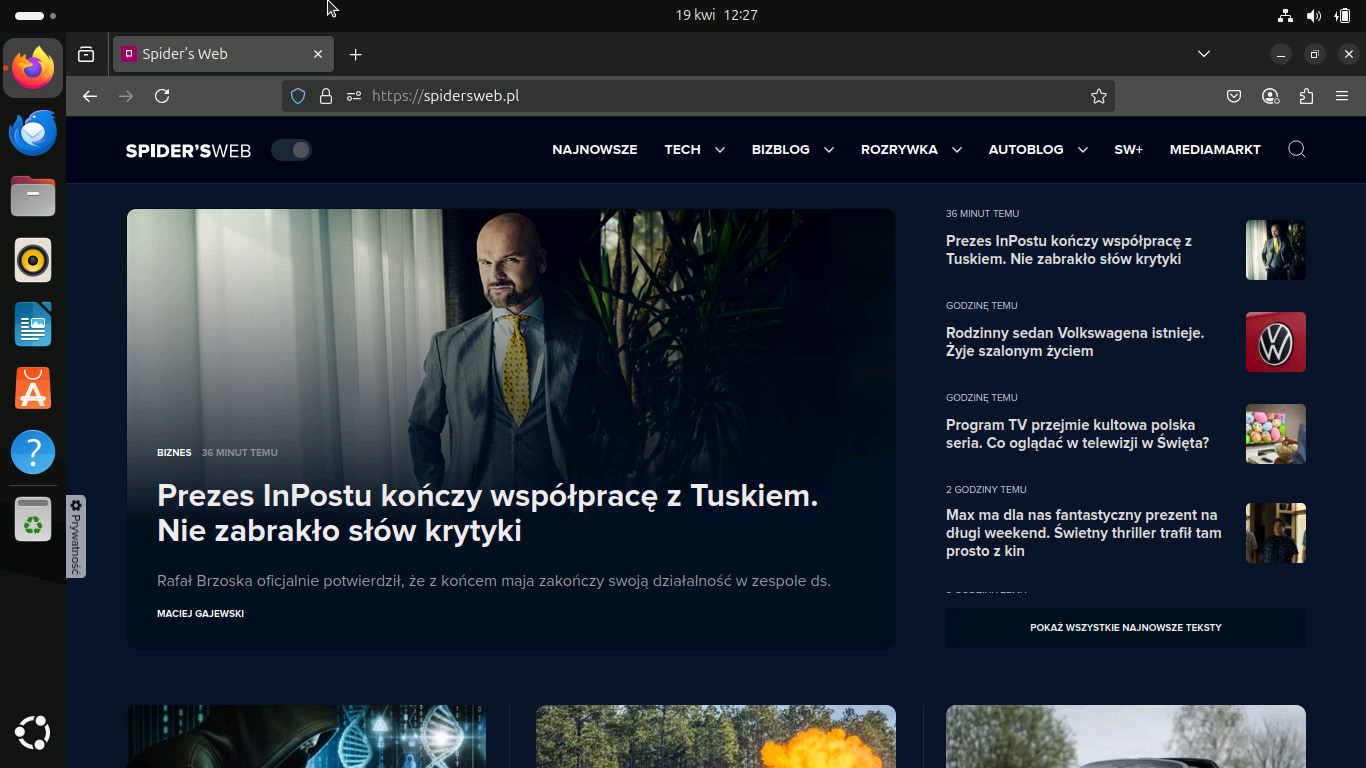Open Rhythmbox music player from the dock
The width and height of the screenshot is (1366, 768).
[33, 260]
